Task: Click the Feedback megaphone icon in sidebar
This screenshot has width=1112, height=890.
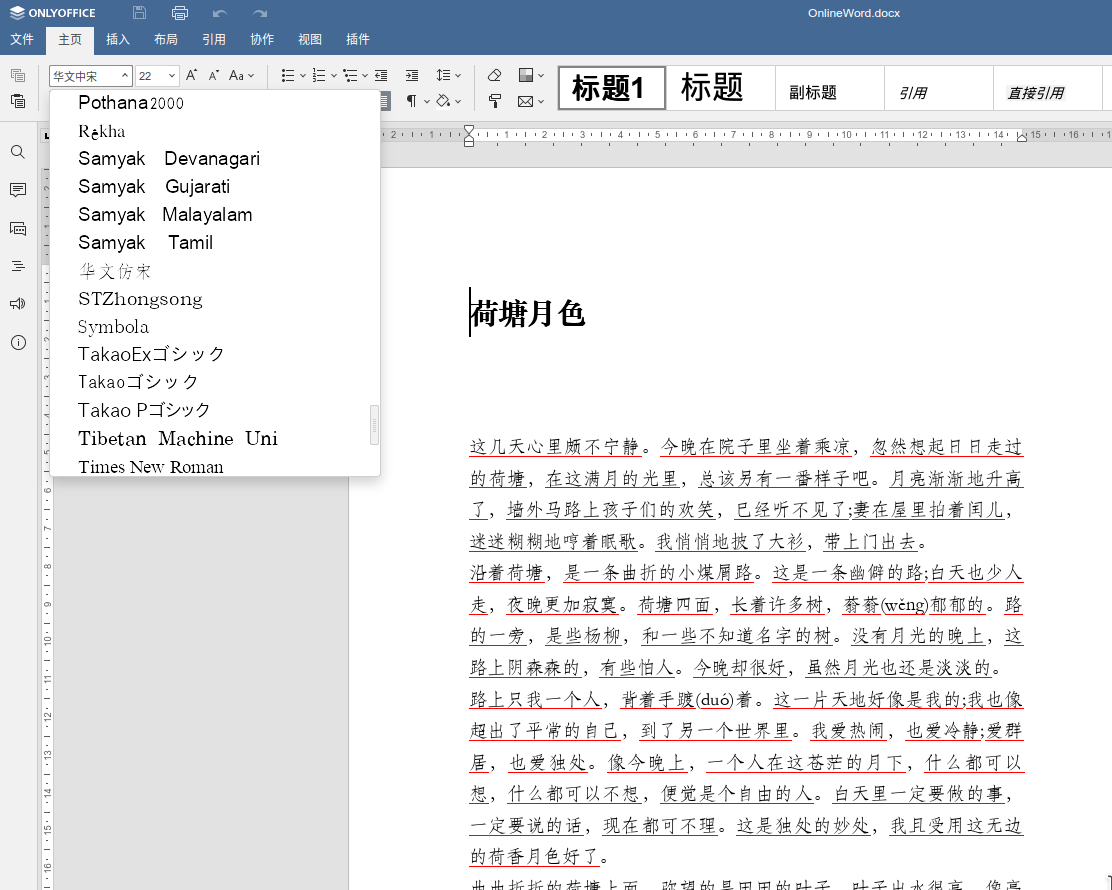Action: pos(18,303)
